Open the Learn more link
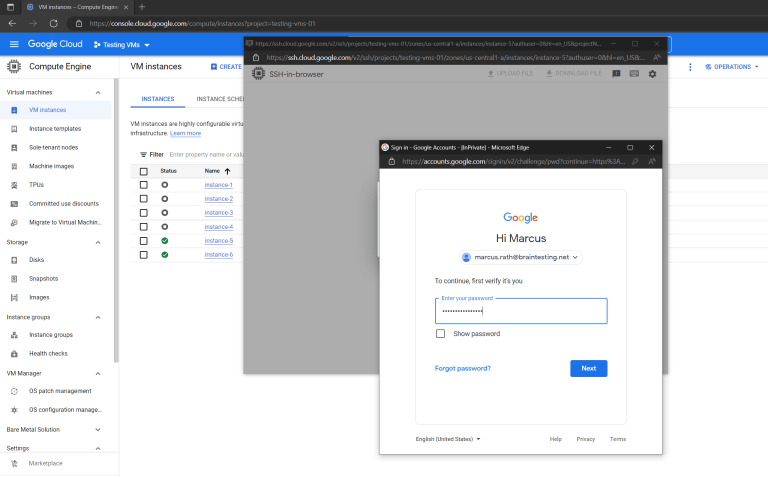Screen dimensions: 768x477 pyautogui.click(x=186, y=133)
